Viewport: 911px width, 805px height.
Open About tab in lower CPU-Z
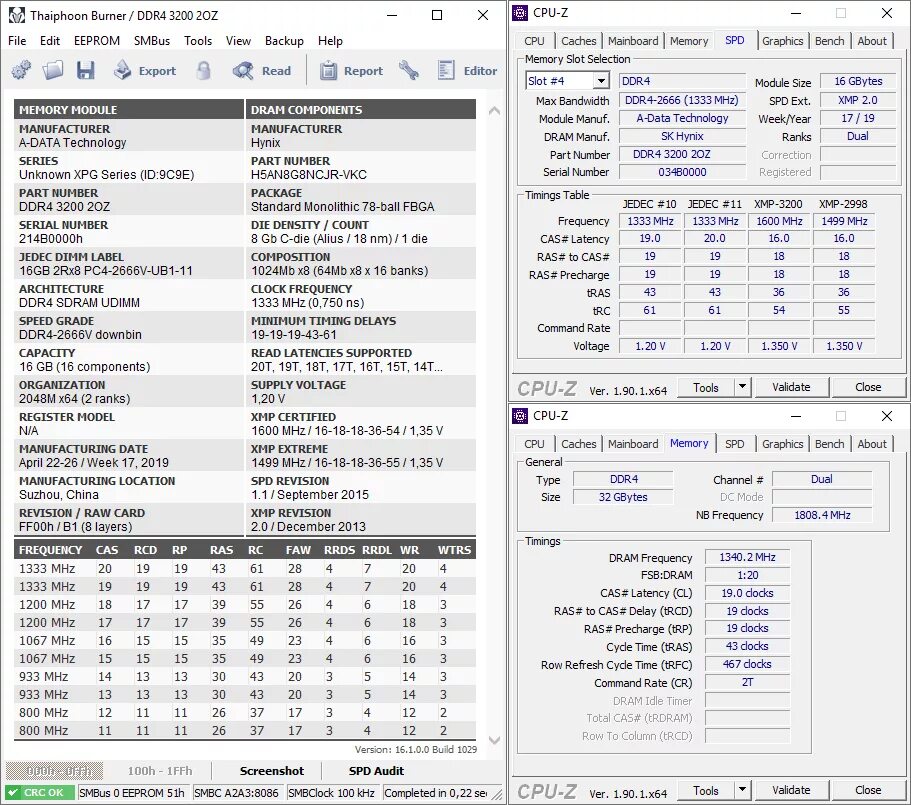tap(871, 444)
